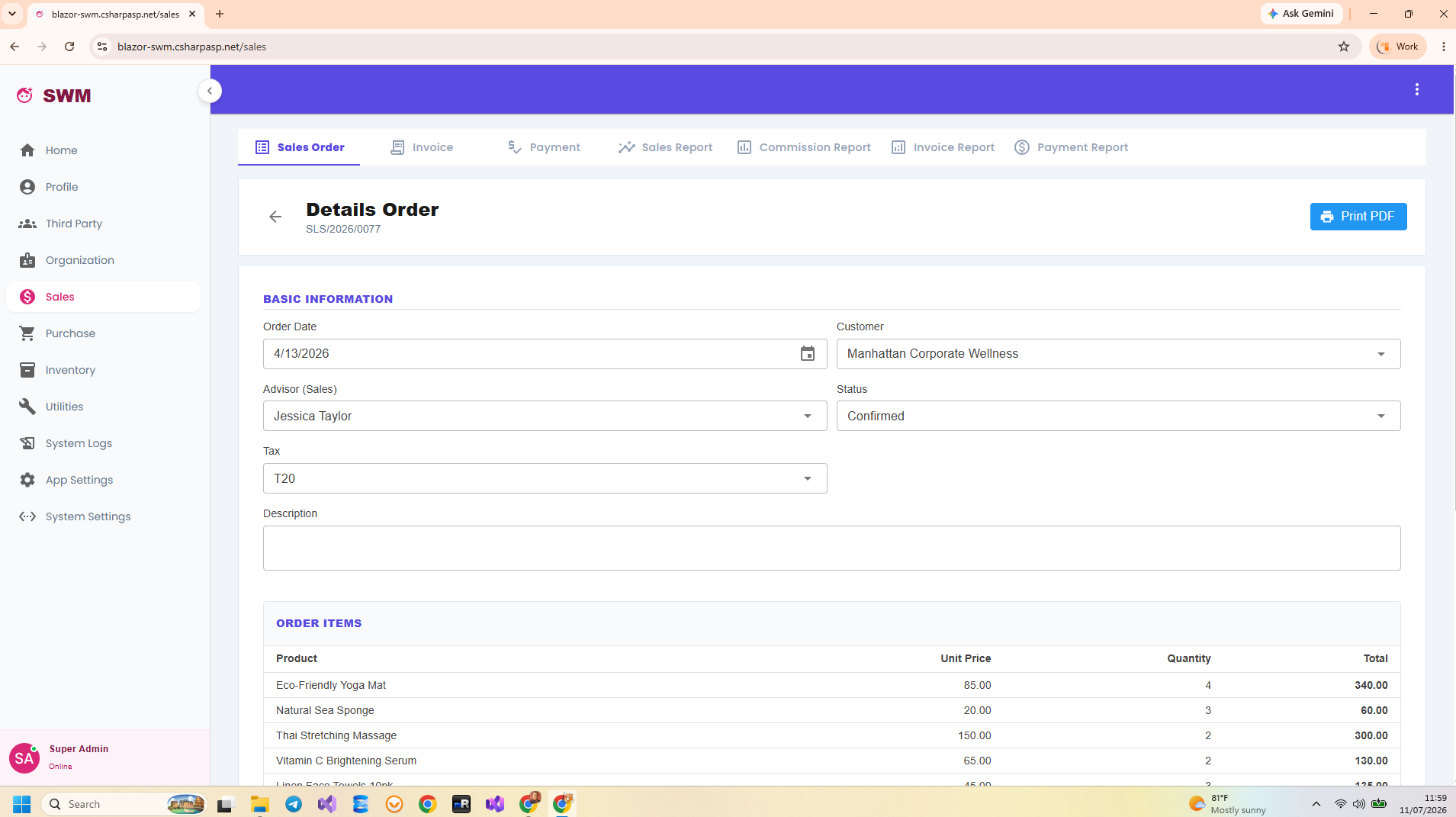Switch to the Invoice tab
The image size is (1456, 817).
coord(422,147)
